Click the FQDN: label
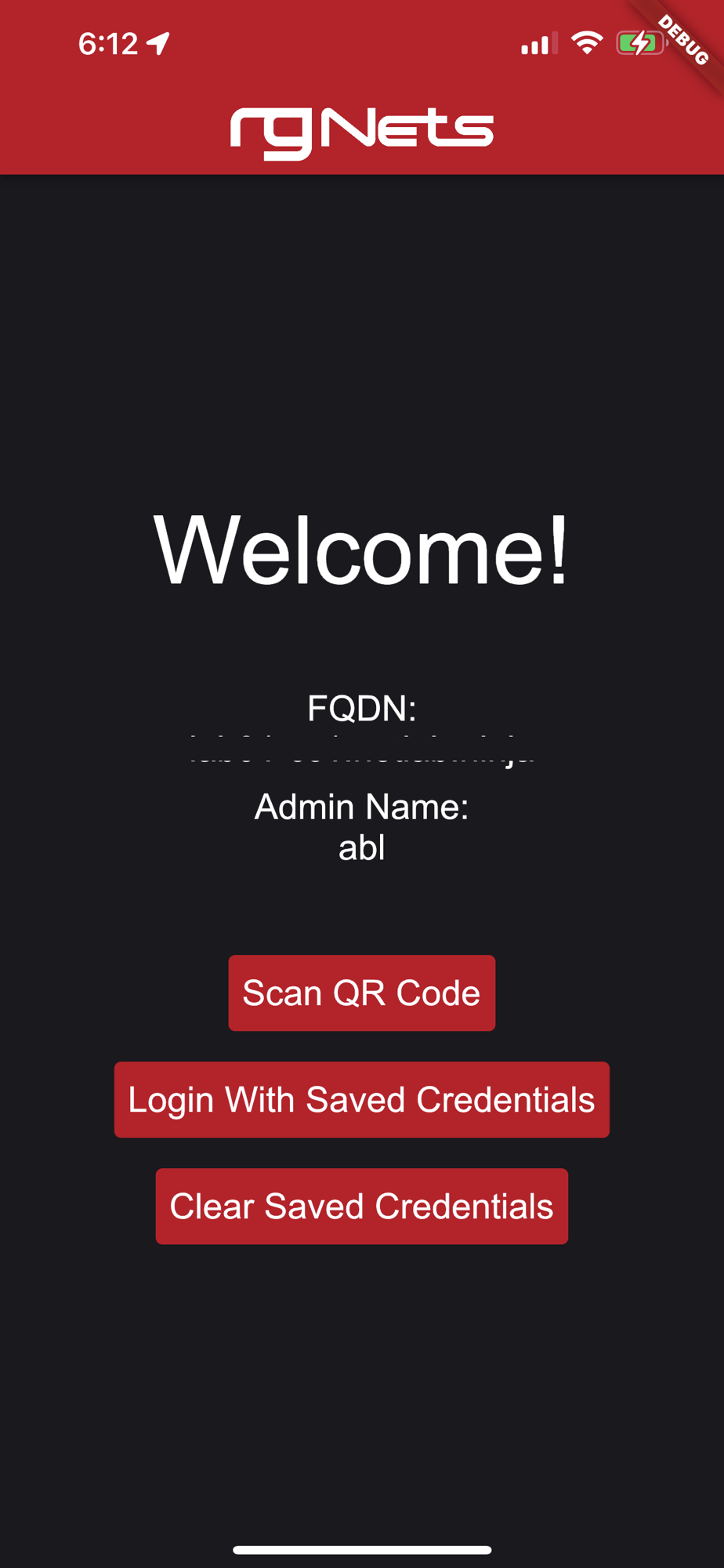 point(361,709)
